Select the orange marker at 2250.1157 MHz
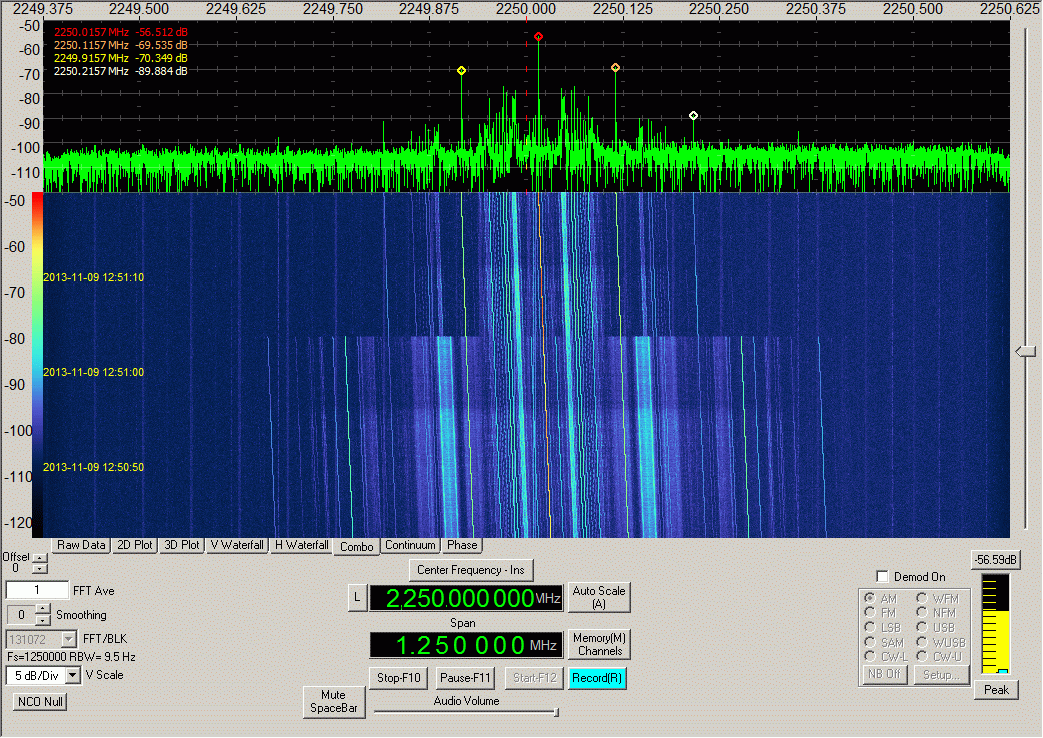The image size is (1043, 738). 615,68
